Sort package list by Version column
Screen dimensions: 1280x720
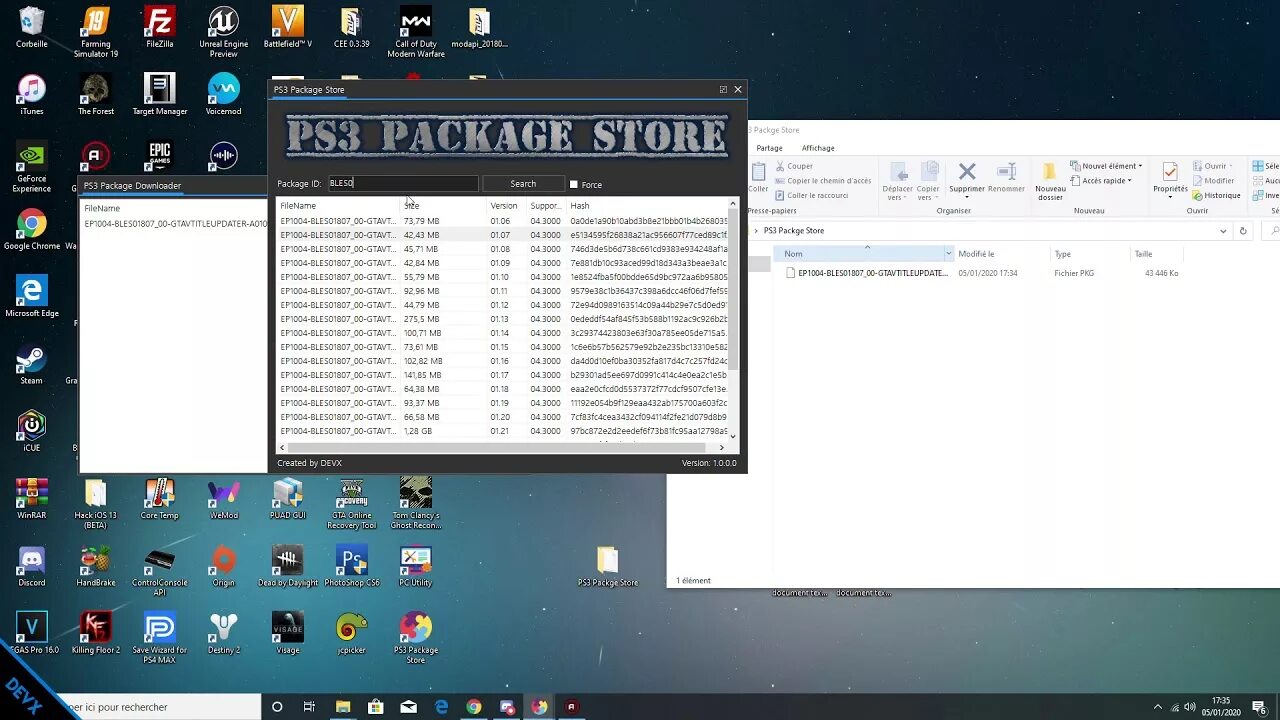tap(505, 206)
